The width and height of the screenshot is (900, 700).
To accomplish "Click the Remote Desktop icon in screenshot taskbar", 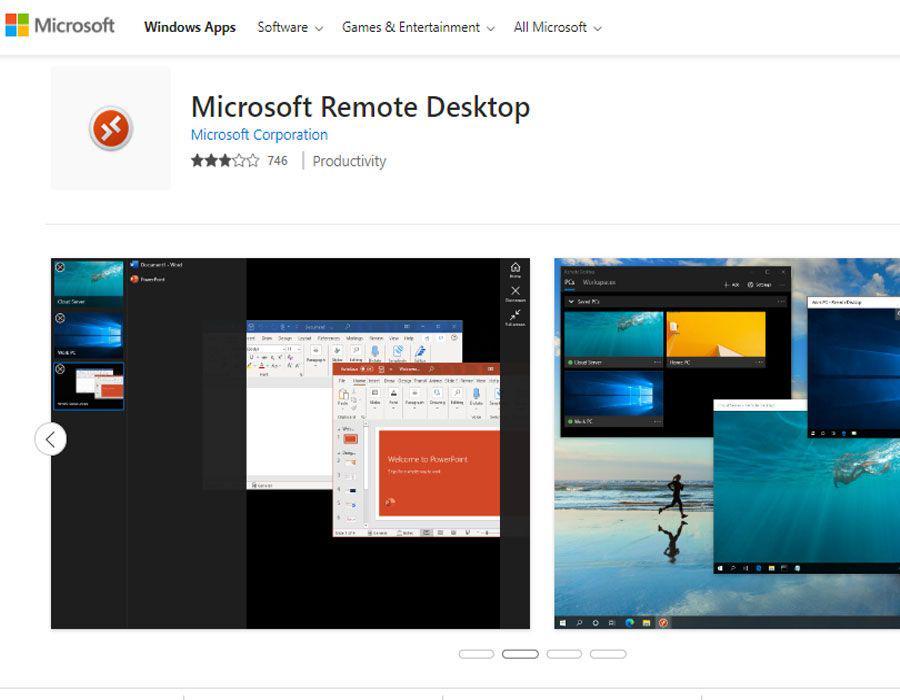I will pos(663,623).
